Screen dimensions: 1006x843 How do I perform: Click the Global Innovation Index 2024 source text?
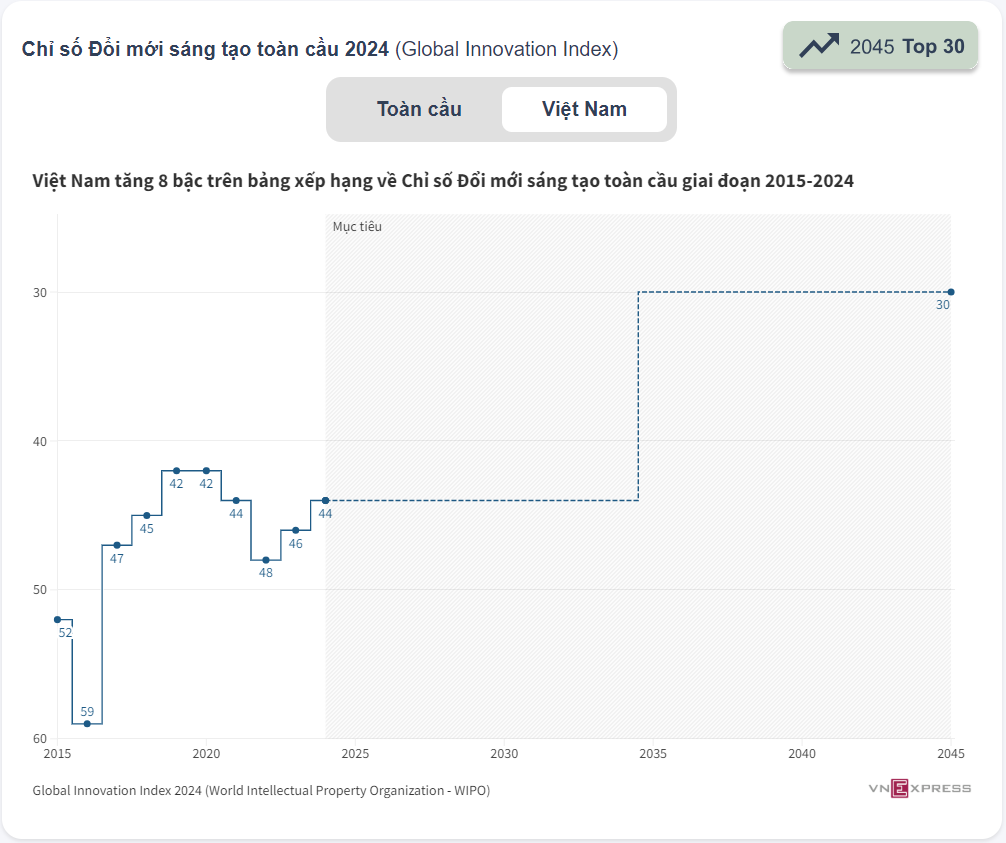click(261, 790)
